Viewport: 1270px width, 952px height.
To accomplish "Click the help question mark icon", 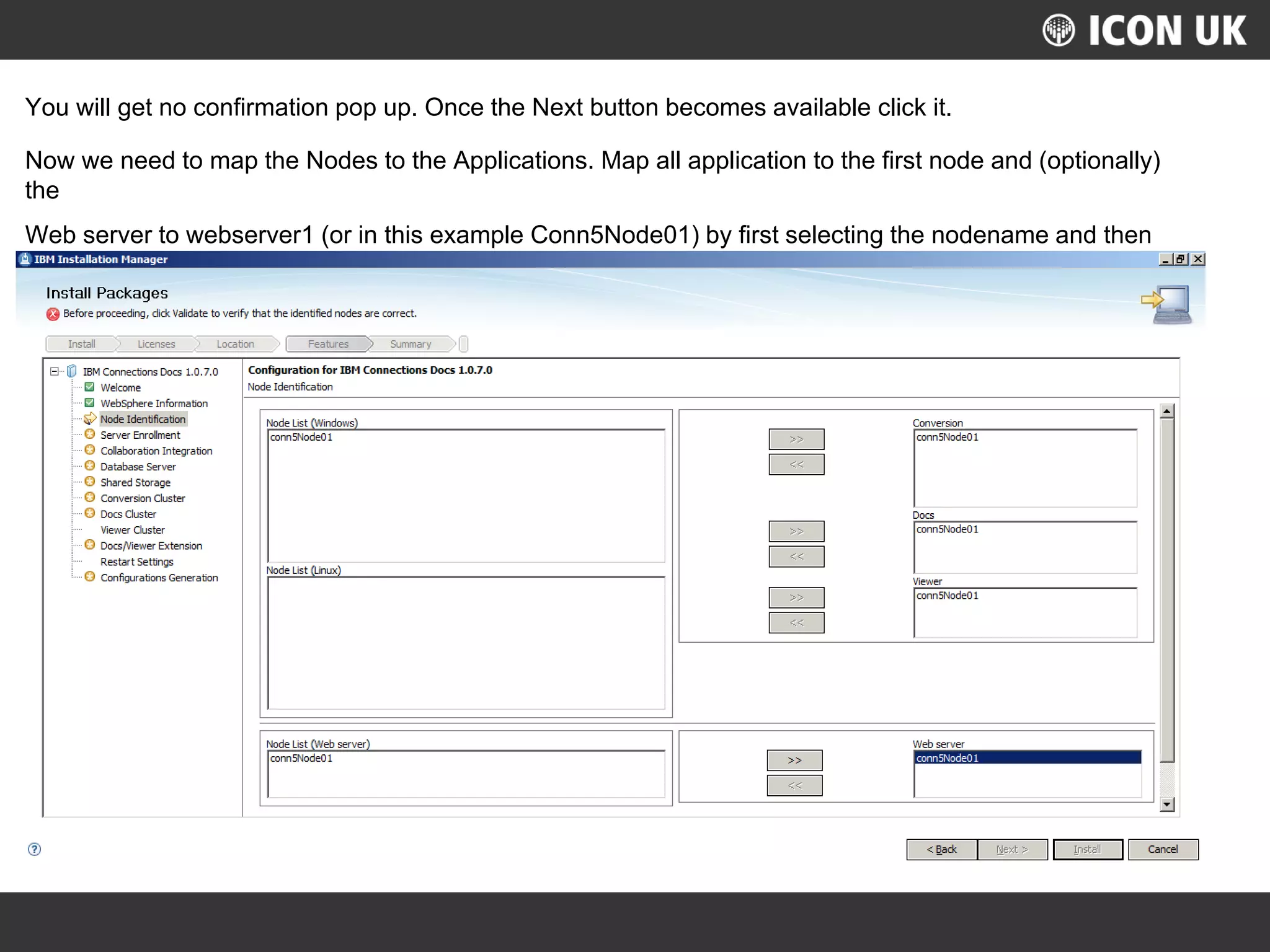I will pos(35,849).
